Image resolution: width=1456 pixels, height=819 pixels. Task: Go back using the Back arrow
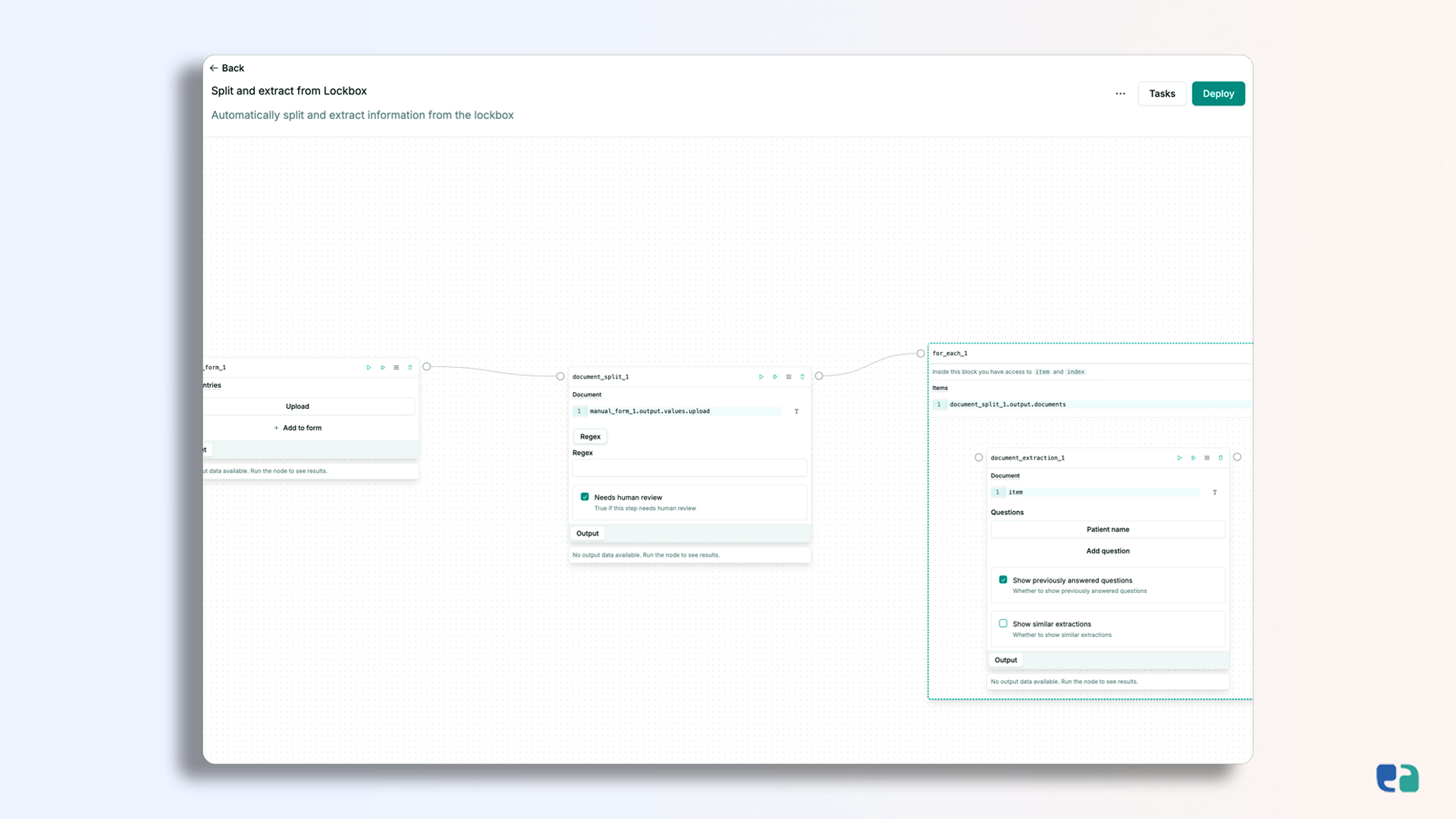pos(227,68)
